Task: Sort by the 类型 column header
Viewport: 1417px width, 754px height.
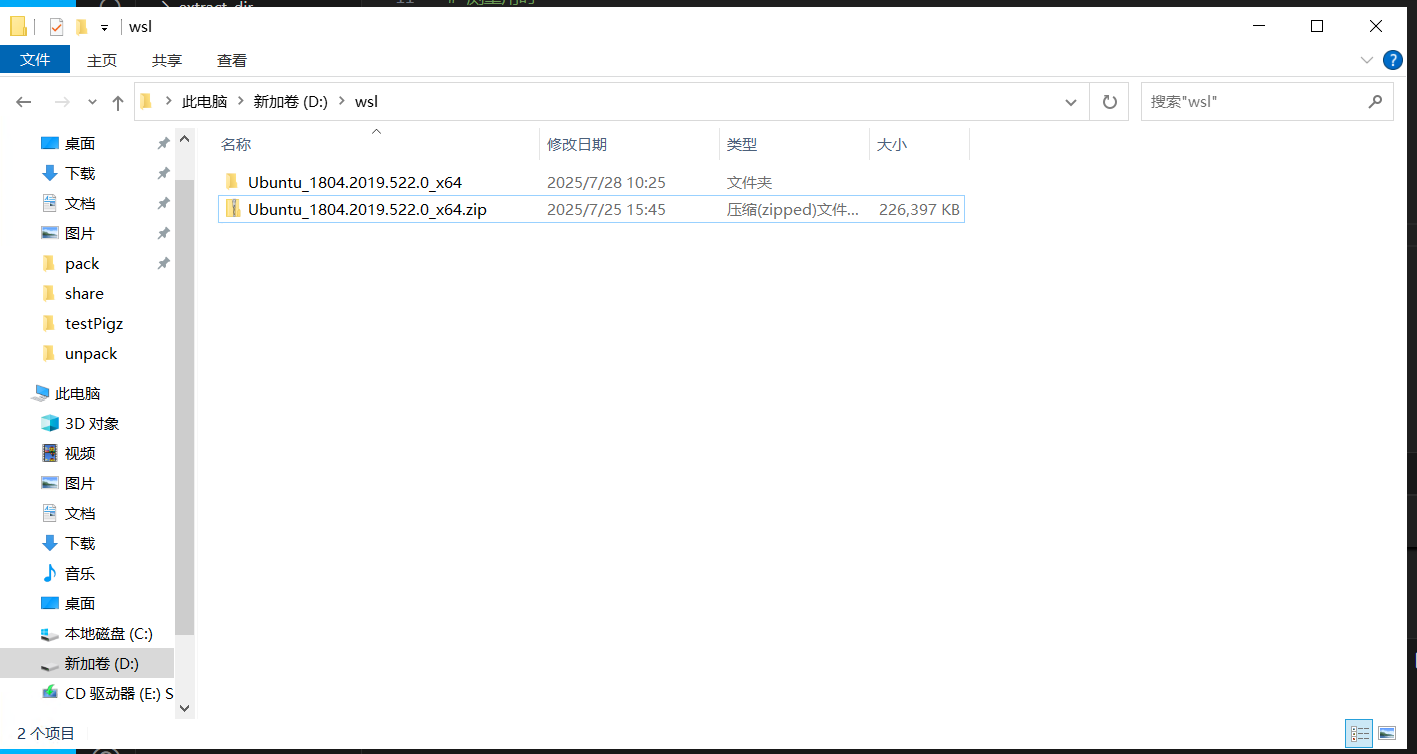Action: tap(742, 144)
